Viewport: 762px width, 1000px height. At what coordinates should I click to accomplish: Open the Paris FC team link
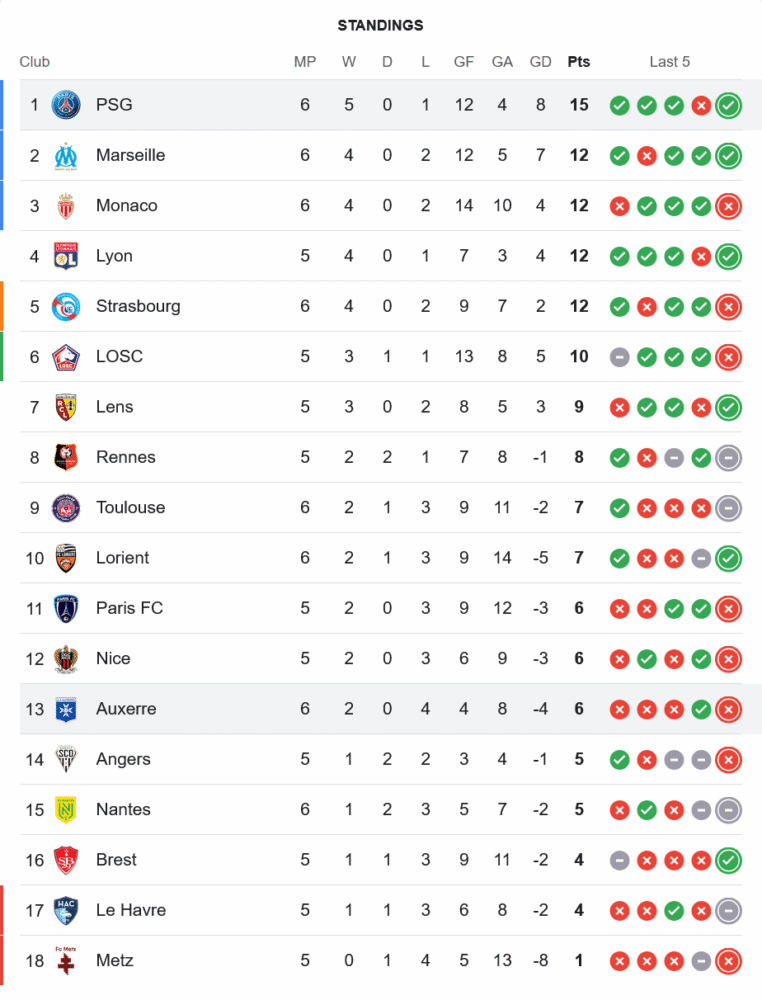[129, 608]
